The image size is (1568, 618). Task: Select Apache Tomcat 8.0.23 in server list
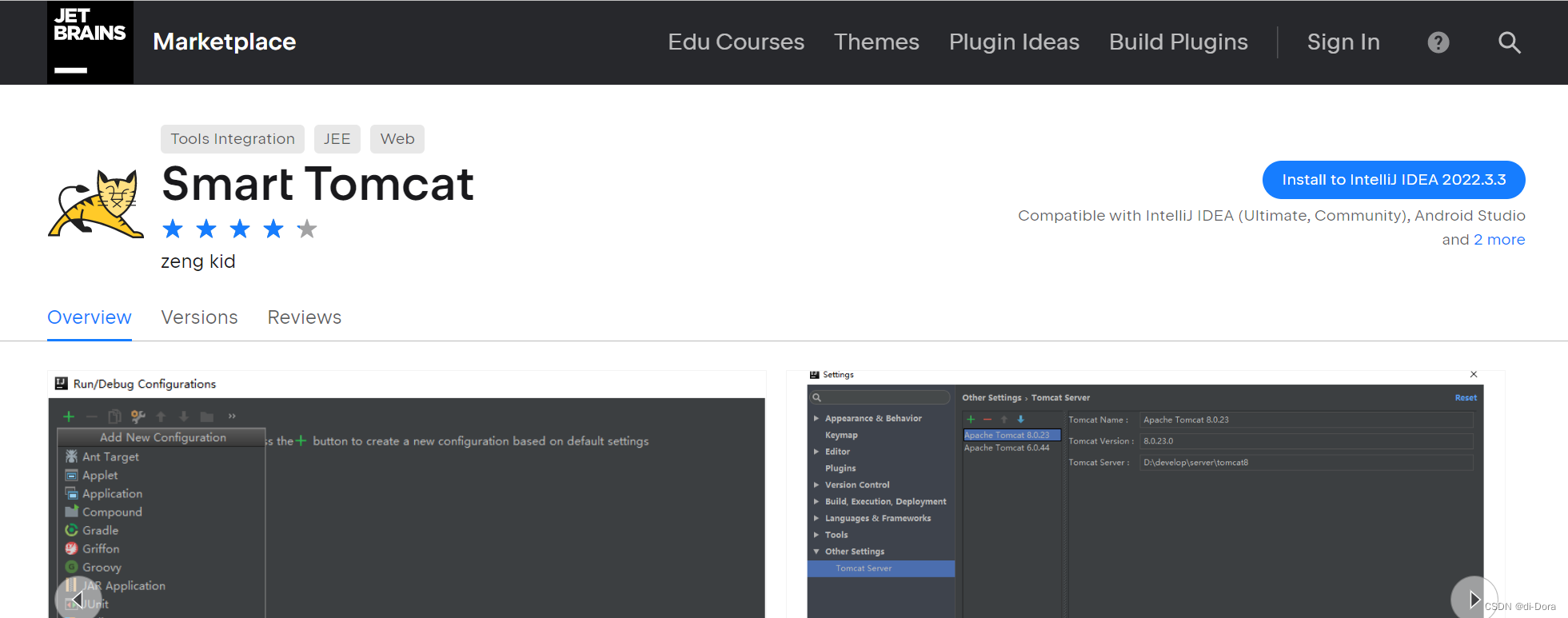click(1012, 435)
